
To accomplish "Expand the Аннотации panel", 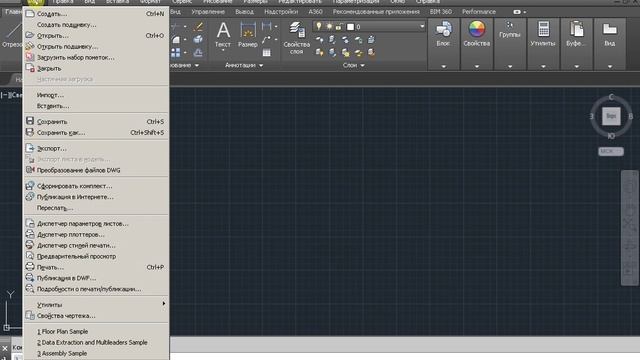I will tap(244, 65).
